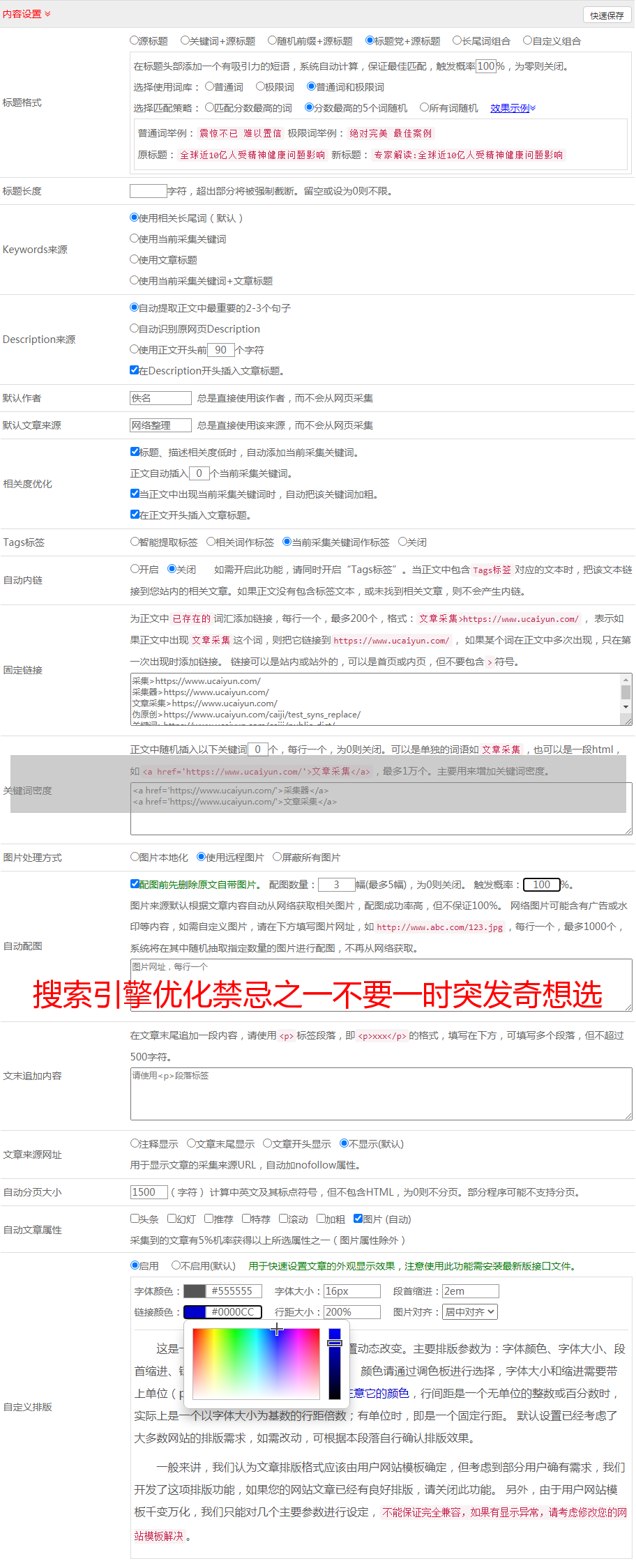This screenshot has height=1568, width=636.
Task: Pick a color in the rainbow palette
Action: click(x=256, y=1364)
